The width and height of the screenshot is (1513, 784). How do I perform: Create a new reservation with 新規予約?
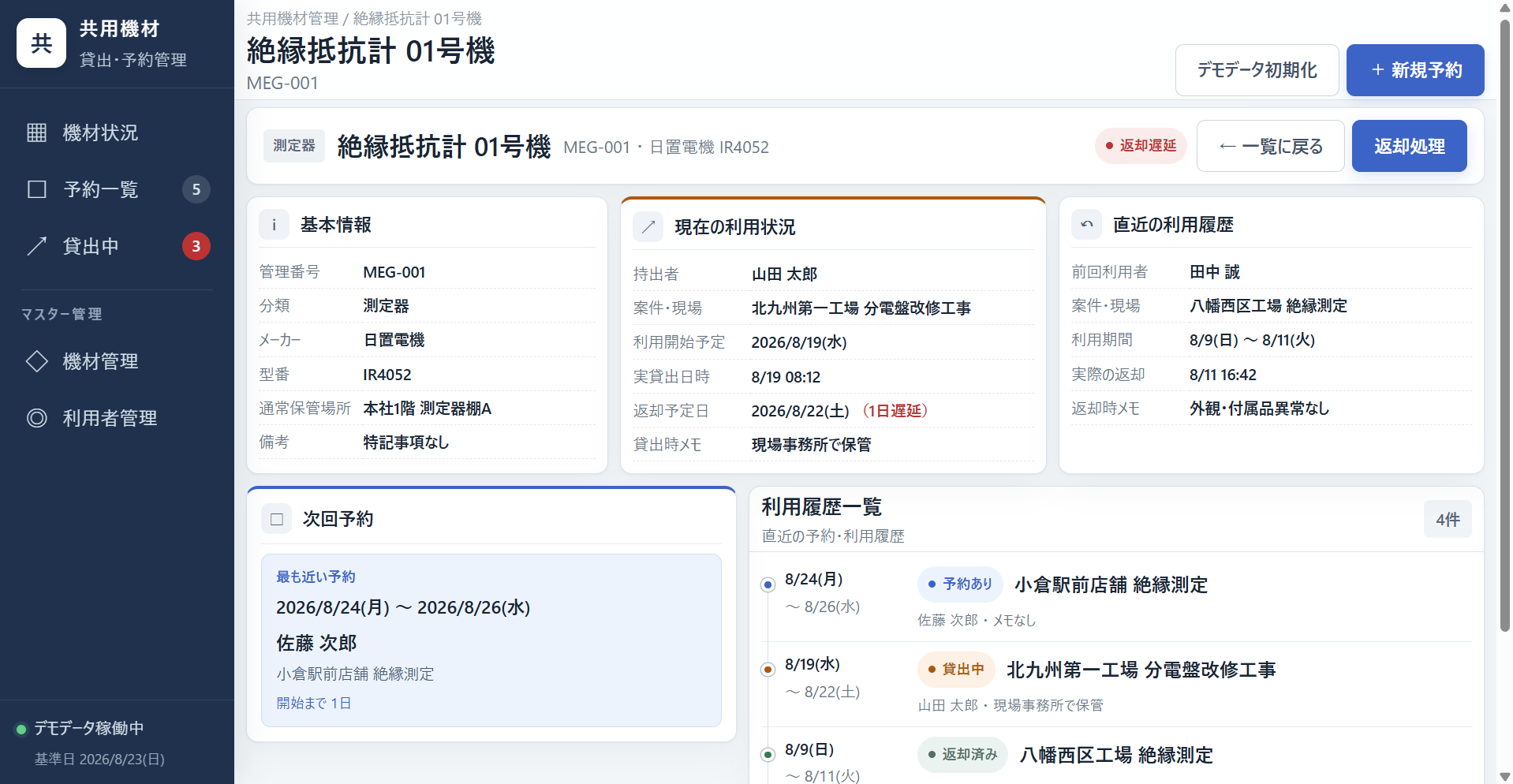[1415, 70]
